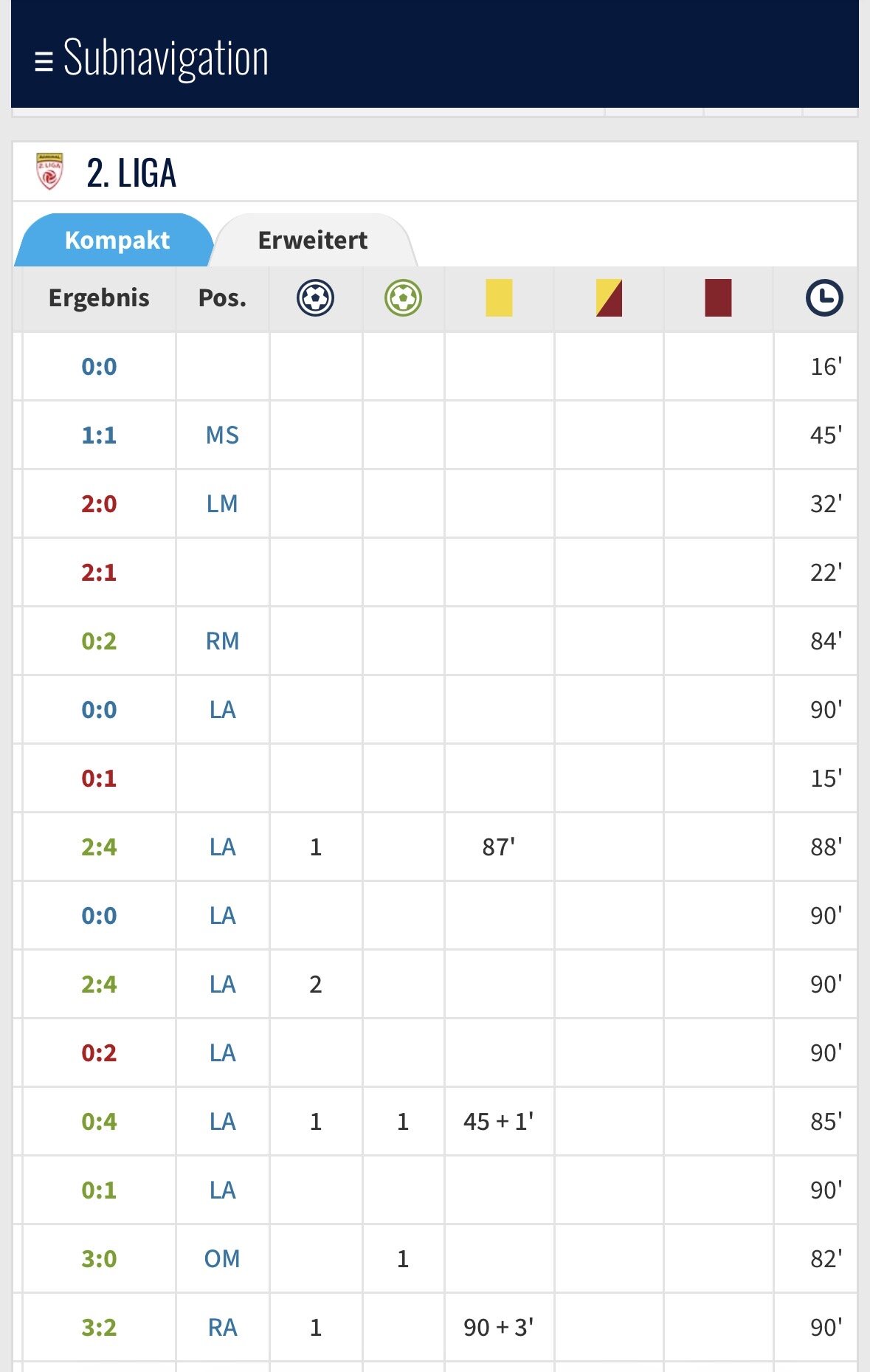Screen dimensions: 870x1372
Task: Click the MS position link
Action: tap(222, 435)
